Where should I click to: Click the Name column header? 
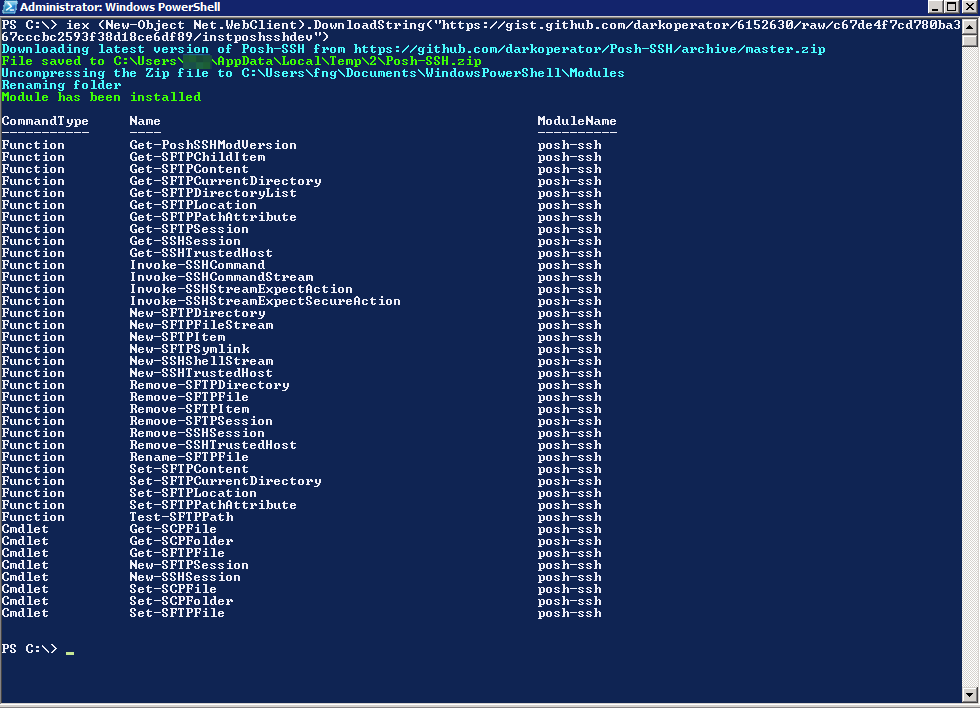tap(145, 121)
